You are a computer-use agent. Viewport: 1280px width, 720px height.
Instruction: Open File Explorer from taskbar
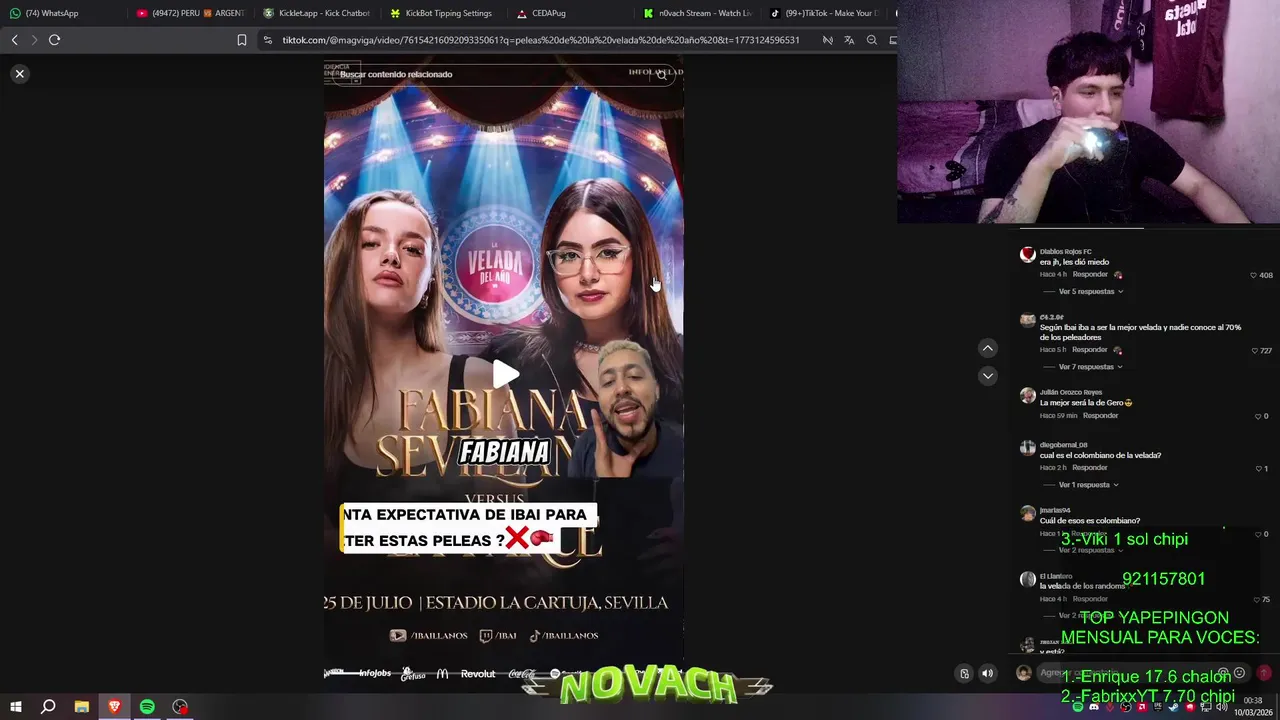pyautogui.click(x=81, y=707)
